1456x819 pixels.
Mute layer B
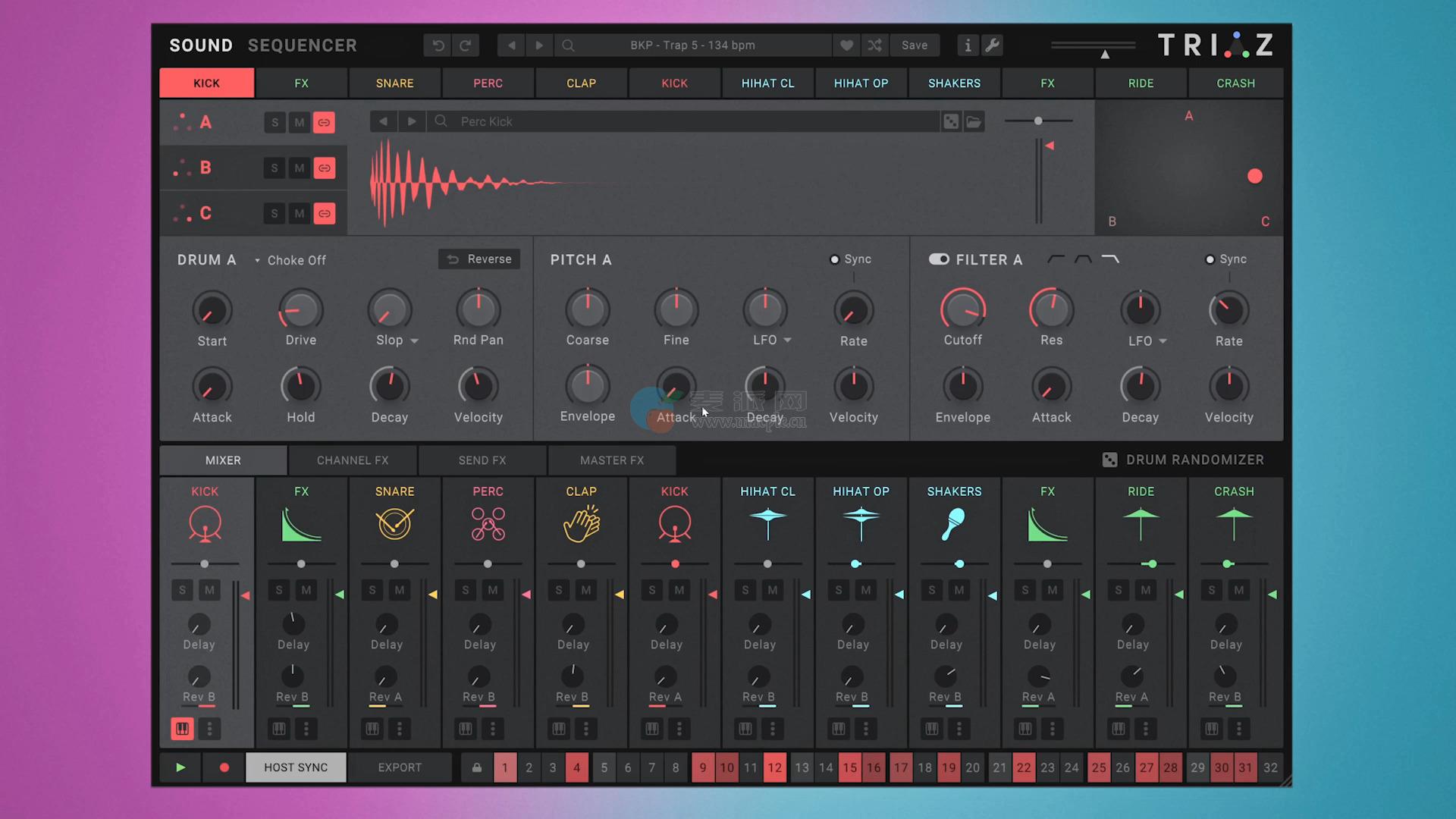pyautogui.click(x=300, y=168)
